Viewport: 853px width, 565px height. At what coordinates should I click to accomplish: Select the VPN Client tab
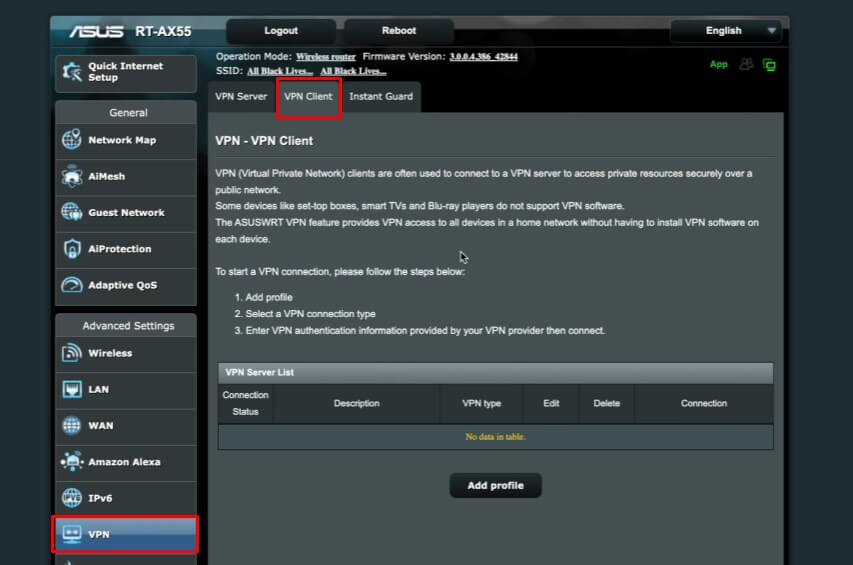coord(309,97)
